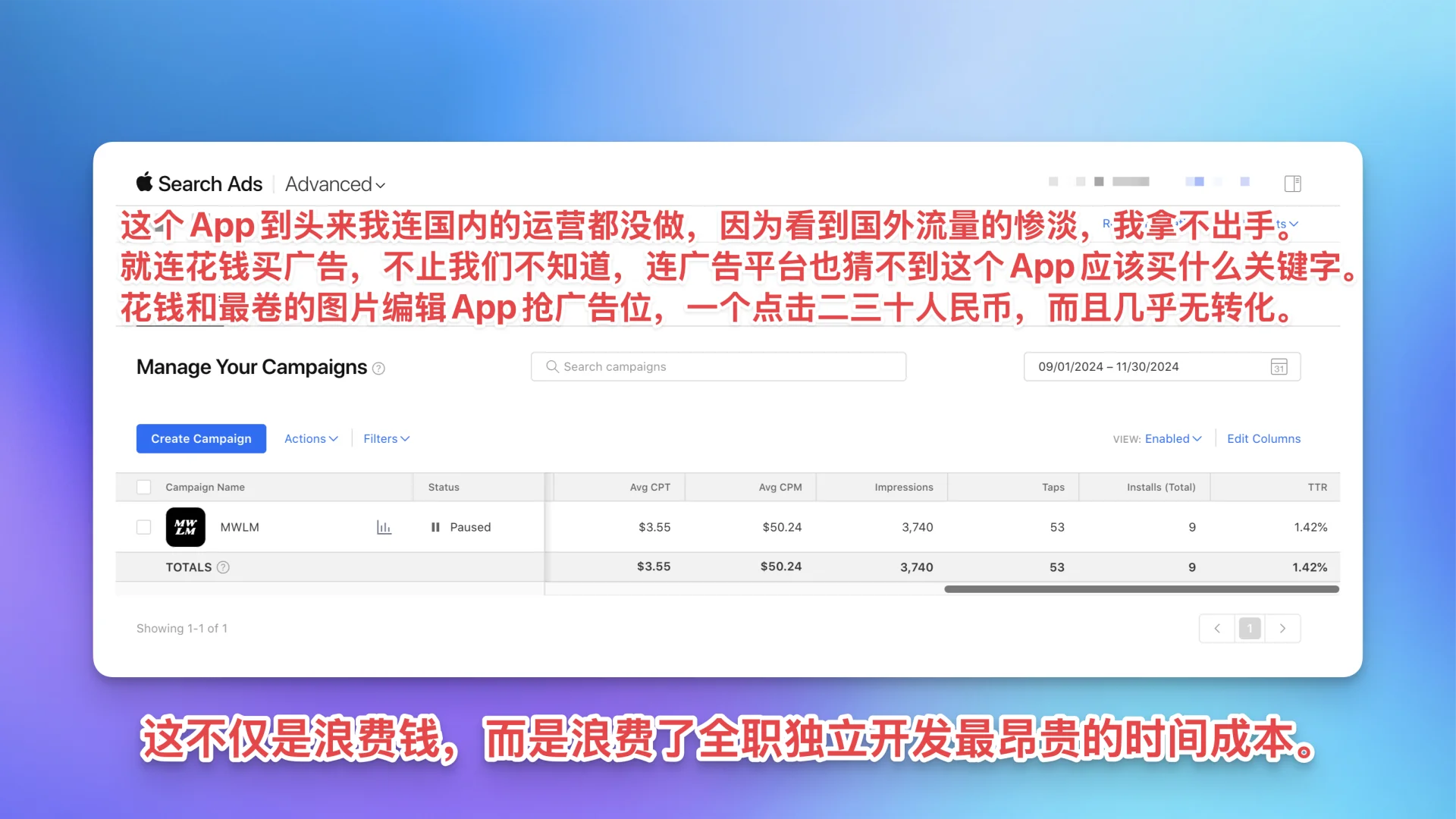Viewport: 1456px width, 819px height.
Task: Click the pause icon in Paused status
Action: [436, 527]
